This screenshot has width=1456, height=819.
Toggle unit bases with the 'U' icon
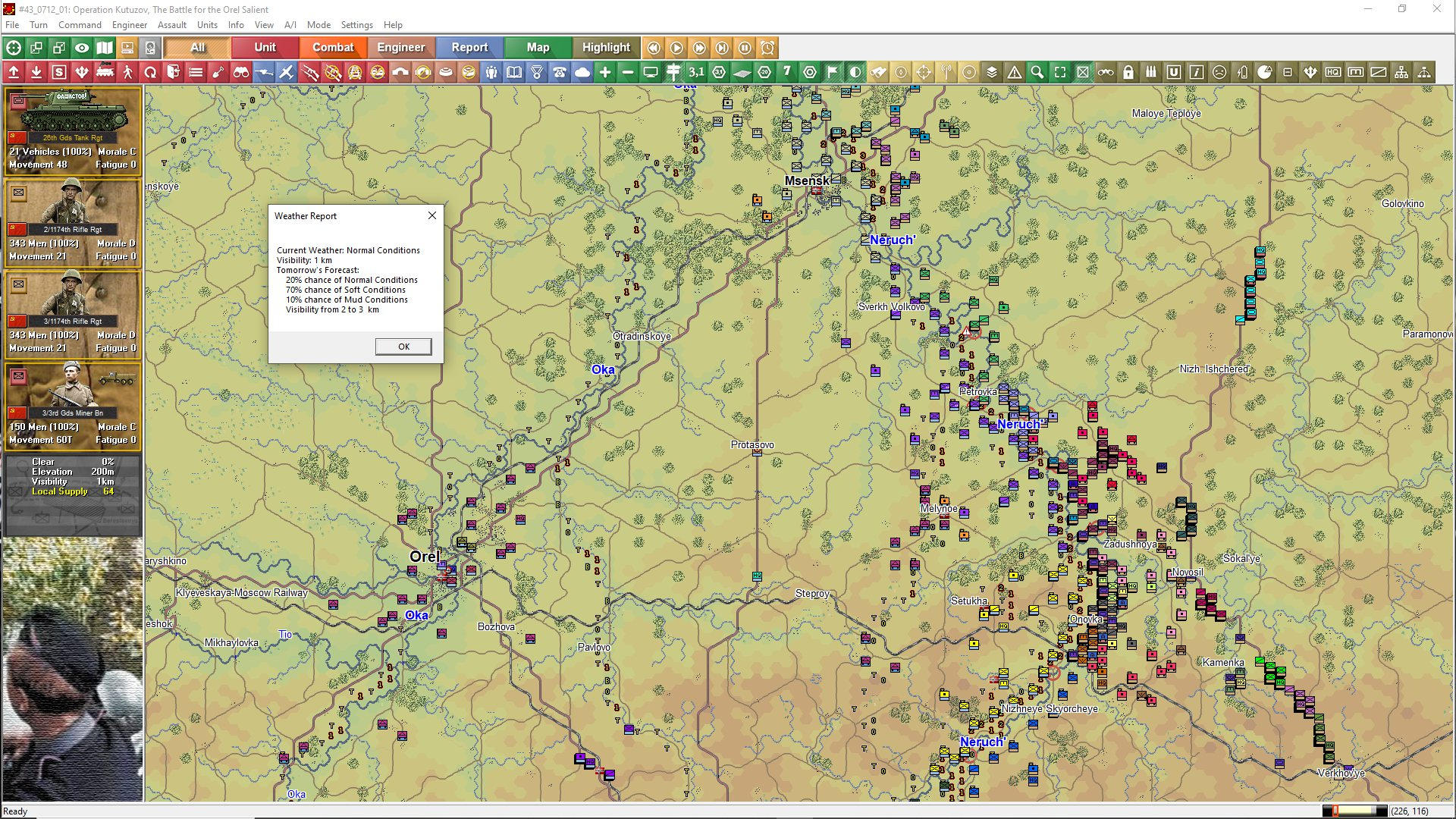point(1173,72)
